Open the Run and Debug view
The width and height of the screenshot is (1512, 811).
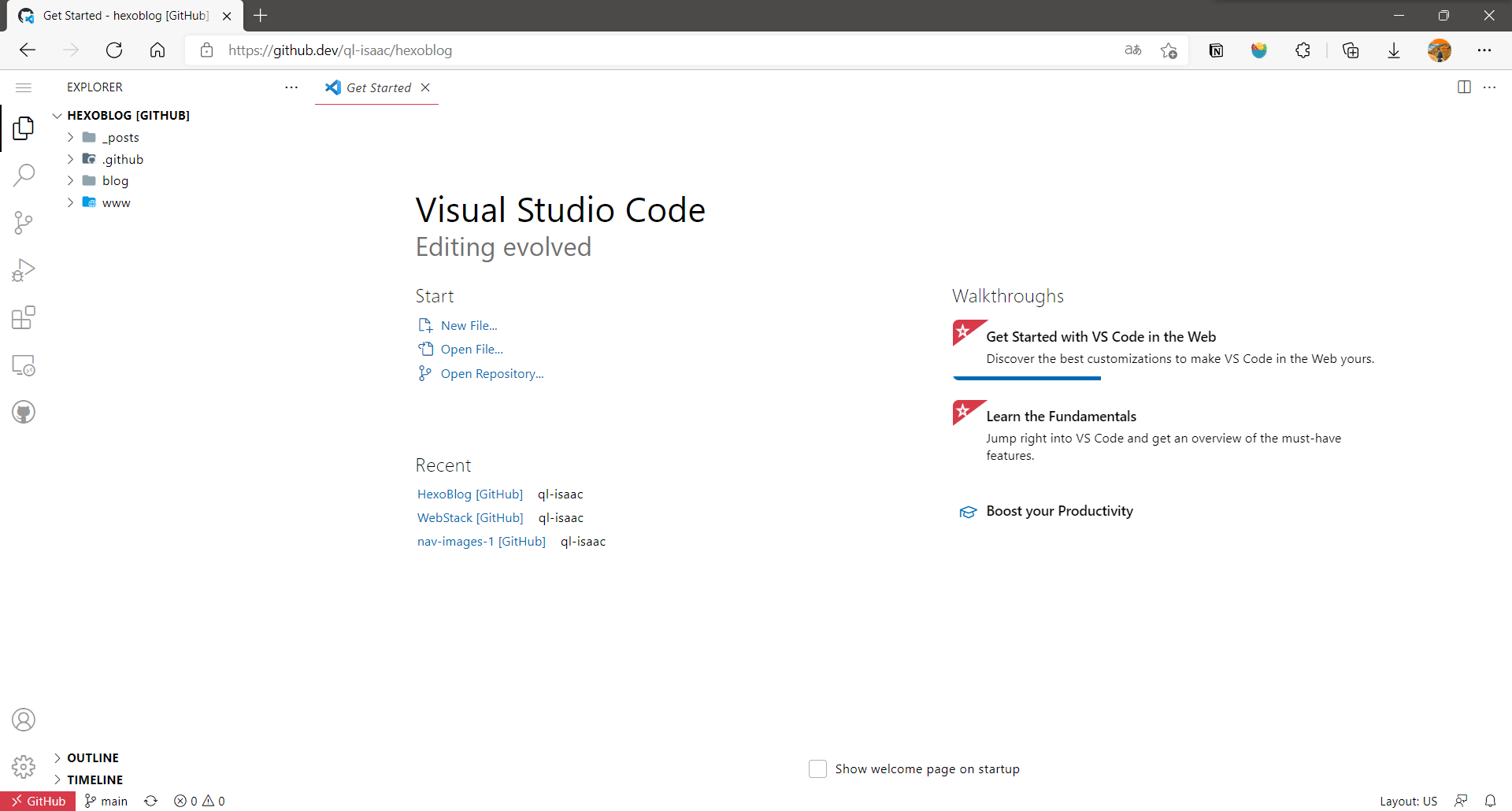pyautogui.click(x=24, y=270)
